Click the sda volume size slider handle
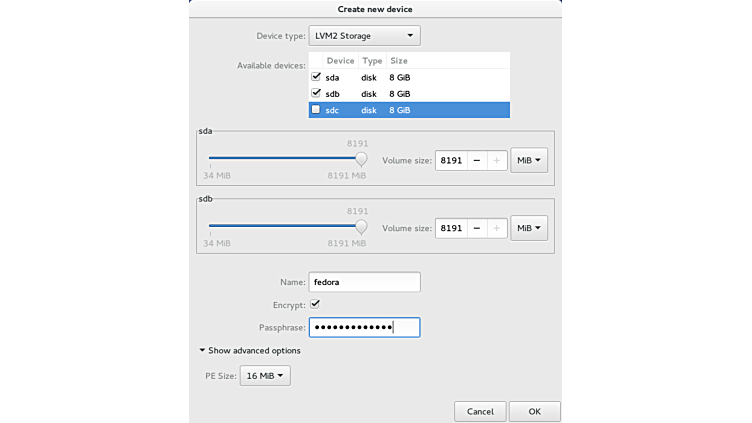 coord(361,158)
